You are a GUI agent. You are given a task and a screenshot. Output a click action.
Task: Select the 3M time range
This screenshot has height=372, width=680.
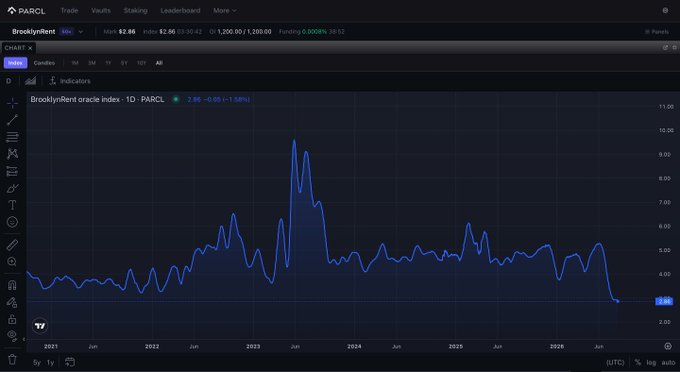click(92, 63)
